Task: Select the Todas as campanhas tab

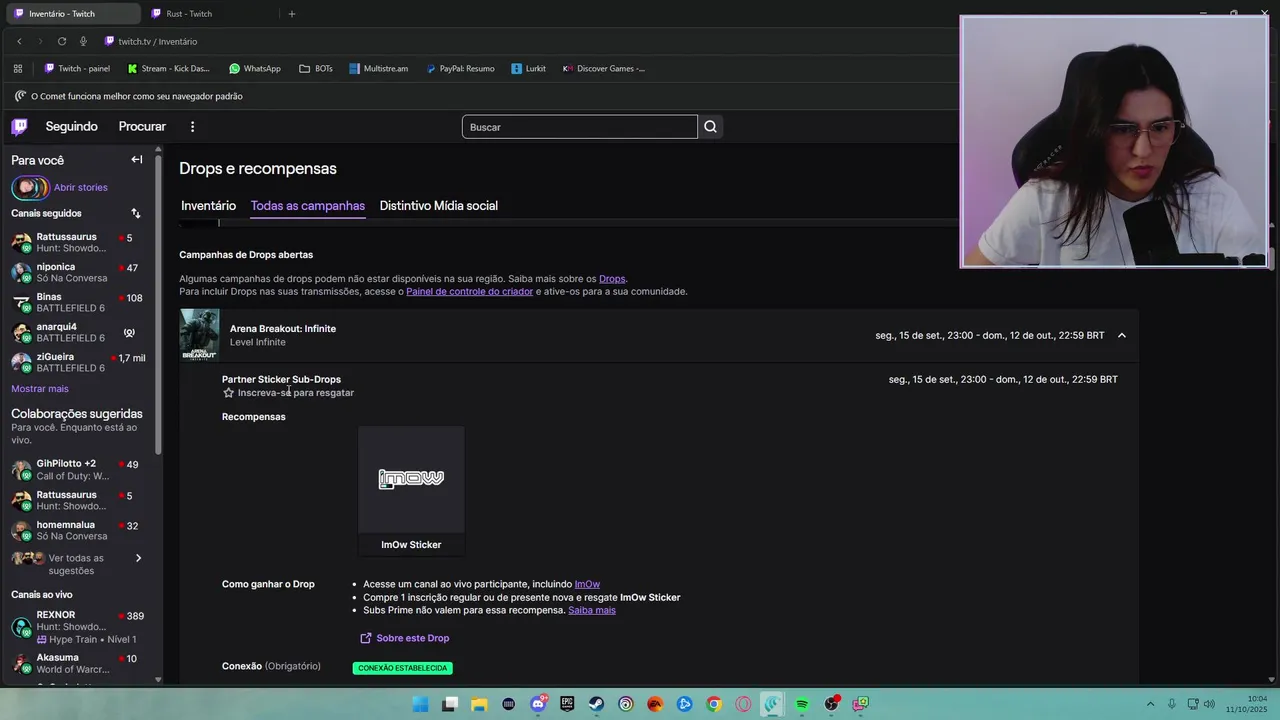Action: pyautogui.click(x=308, y=206)
